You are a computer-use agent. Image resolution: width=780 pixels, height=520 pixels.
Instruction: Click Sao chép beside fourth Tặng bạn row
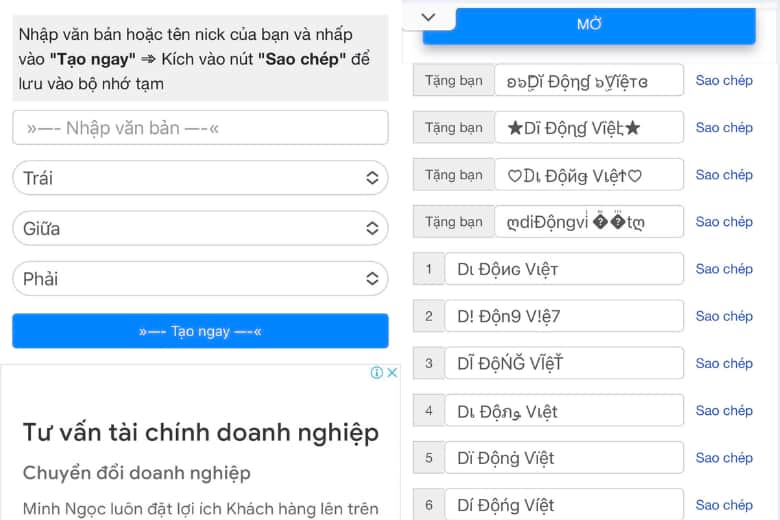pos(724,222)
